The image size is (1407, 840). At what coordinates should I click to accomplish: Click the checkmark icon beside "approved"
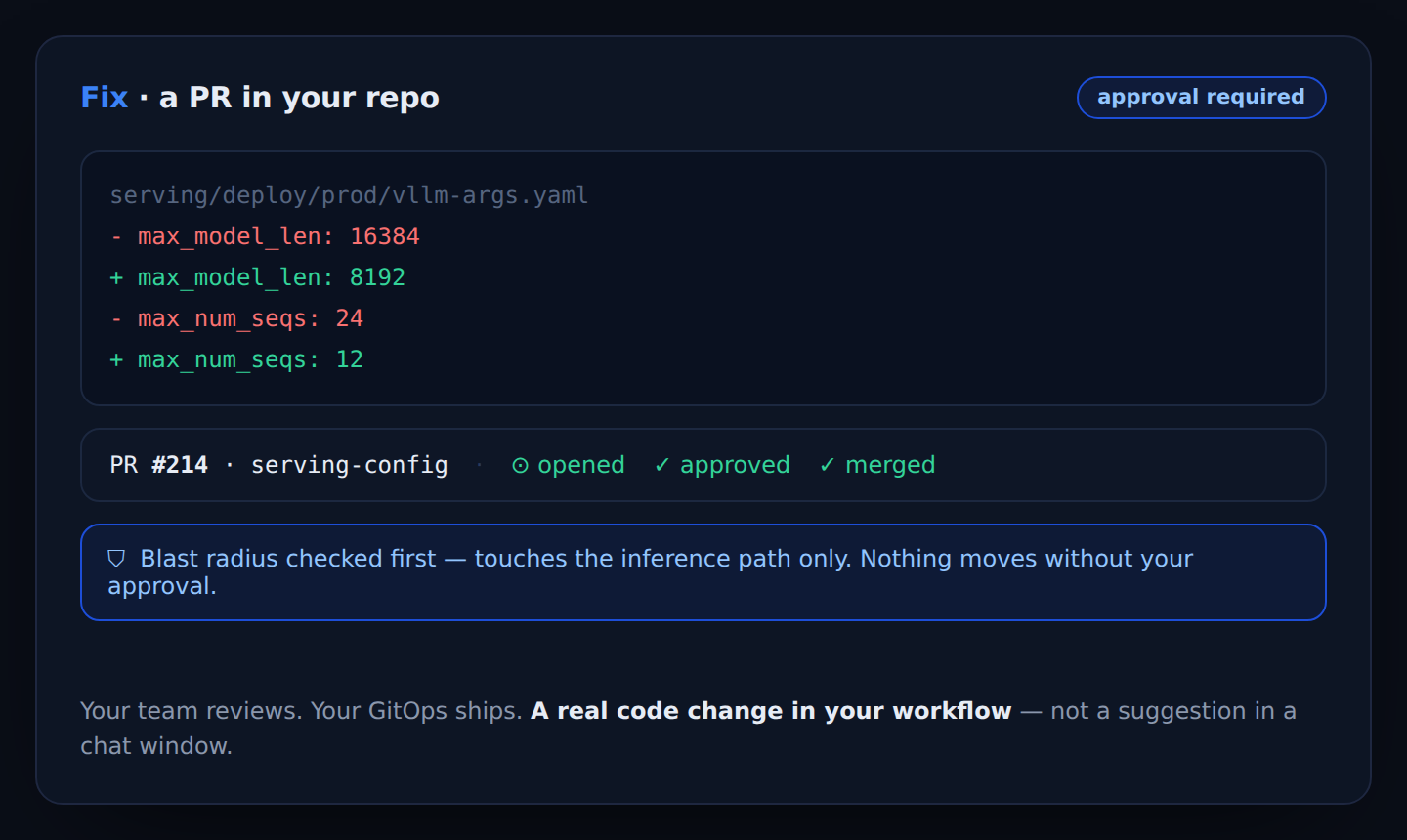(661, 466)
